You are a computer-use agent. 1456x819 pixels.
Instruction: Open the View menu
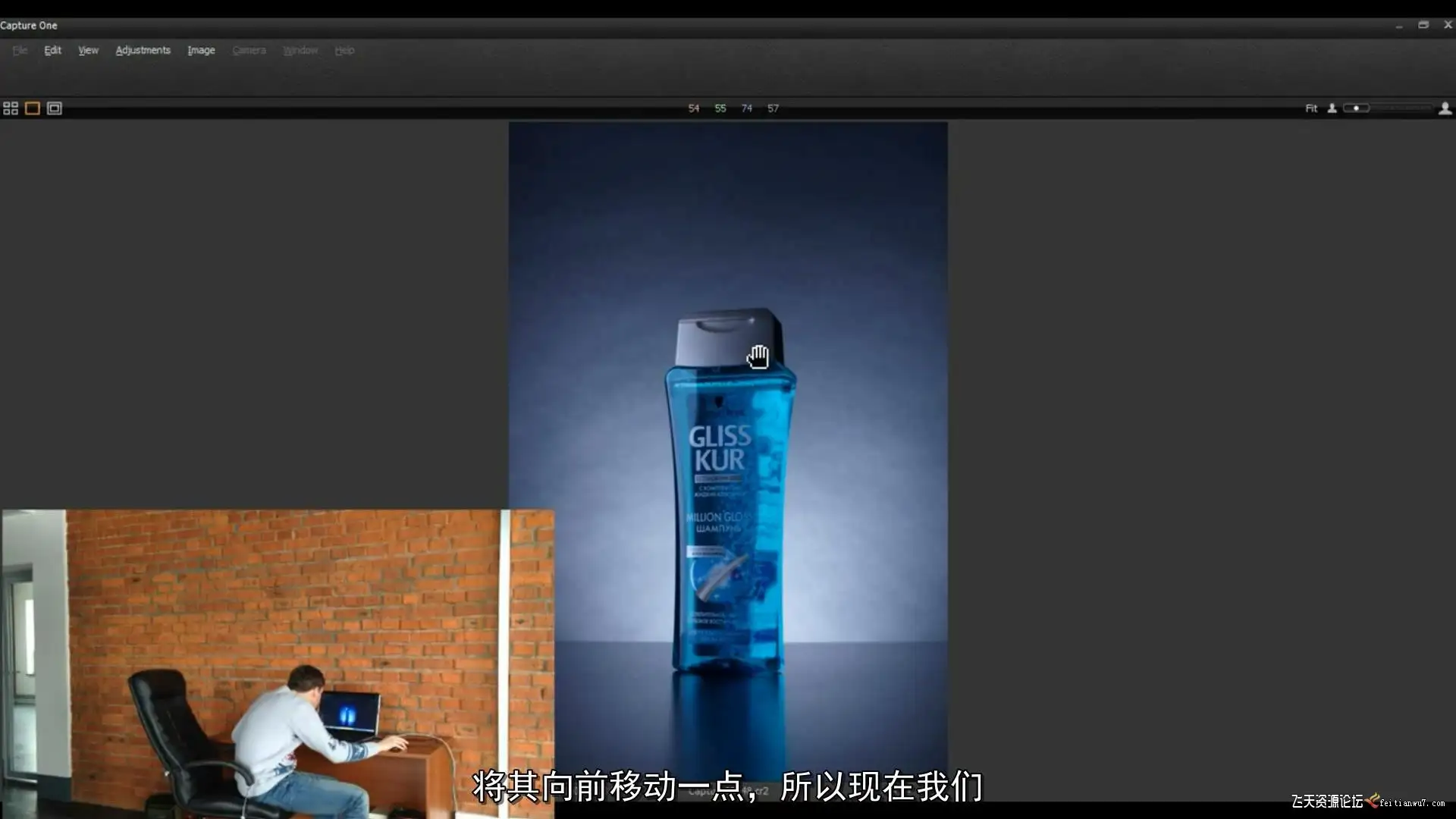click(88, 50)
